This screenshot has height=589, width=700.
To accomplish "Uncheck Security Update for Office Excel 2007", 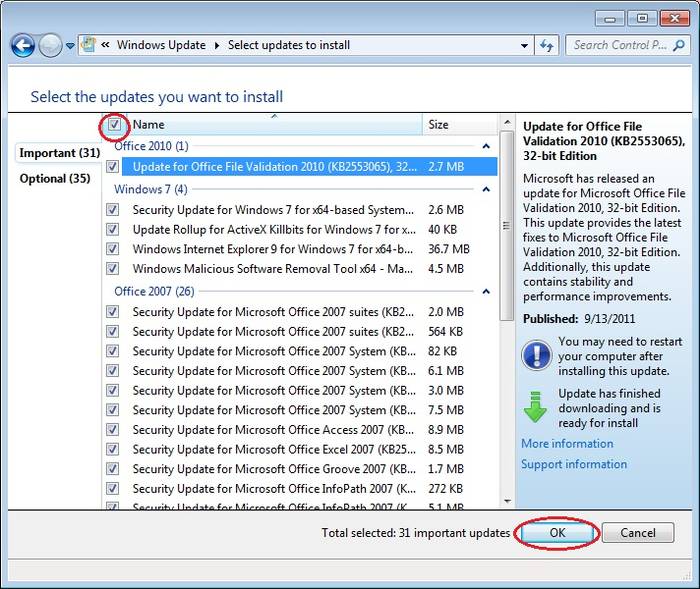I will click(x=113, y=449).
